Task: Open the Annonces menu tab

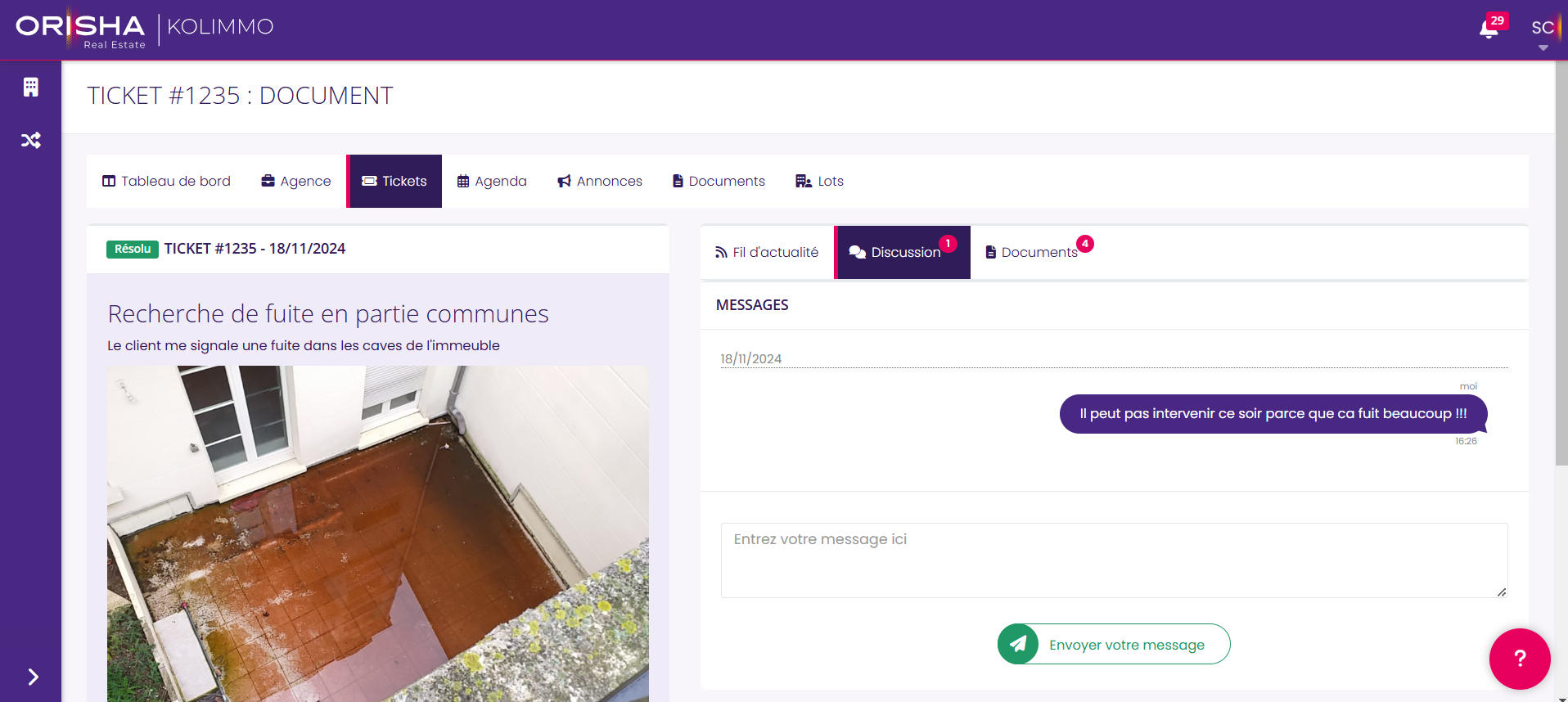Action: click(600, 181)
